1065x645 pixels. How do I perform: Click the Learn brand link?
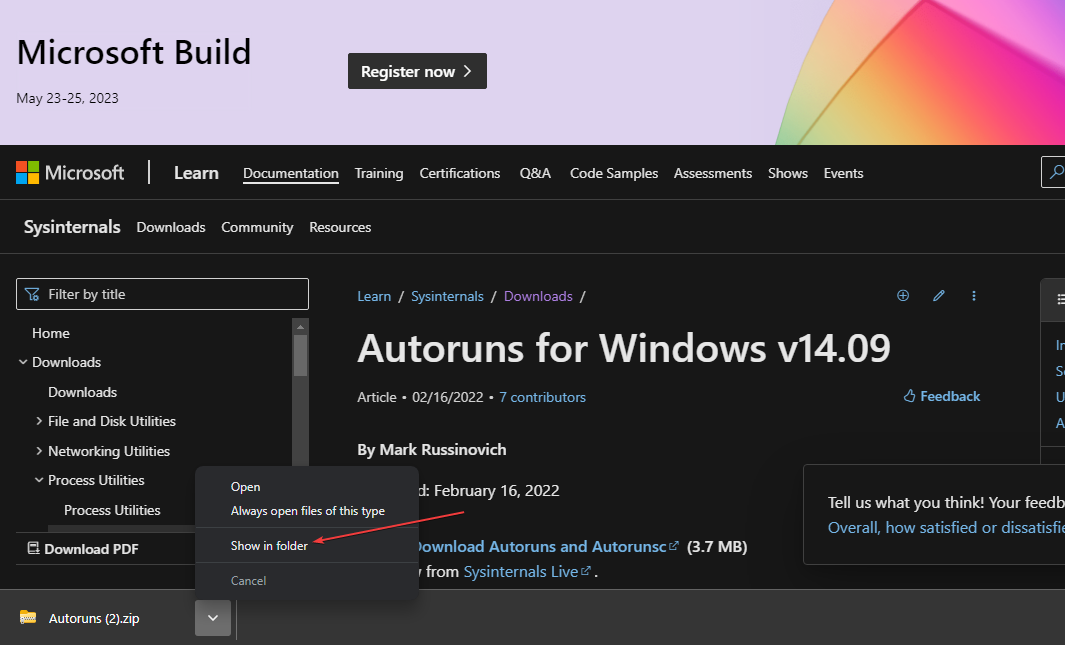(196, 173)
